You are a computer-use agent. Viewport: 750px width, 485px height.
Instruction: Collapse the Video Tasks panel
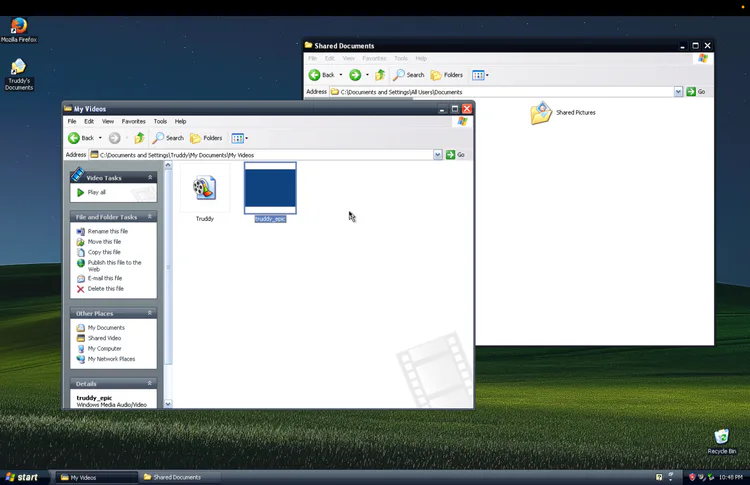tap(150, 177)
